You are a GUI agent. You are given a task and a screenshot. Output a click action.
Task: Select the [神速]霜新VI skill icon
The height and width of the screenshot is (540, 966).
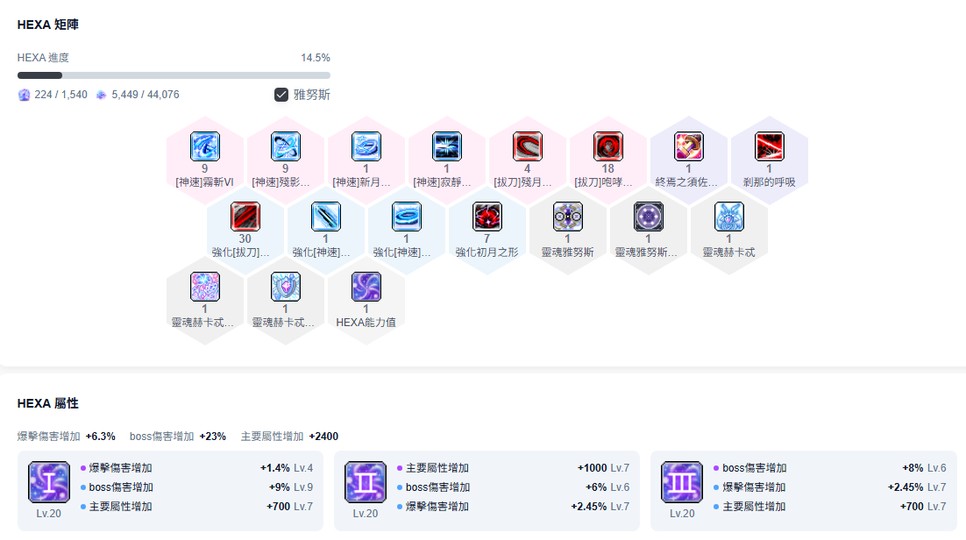pos(205,147)
